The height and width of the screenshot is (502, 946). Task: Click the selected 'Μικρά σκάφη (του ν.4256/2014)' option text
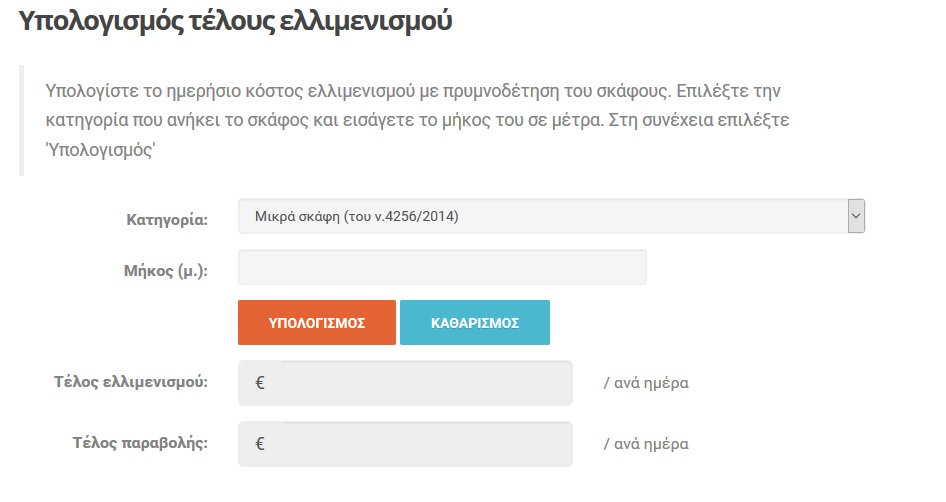coord(356,216)
